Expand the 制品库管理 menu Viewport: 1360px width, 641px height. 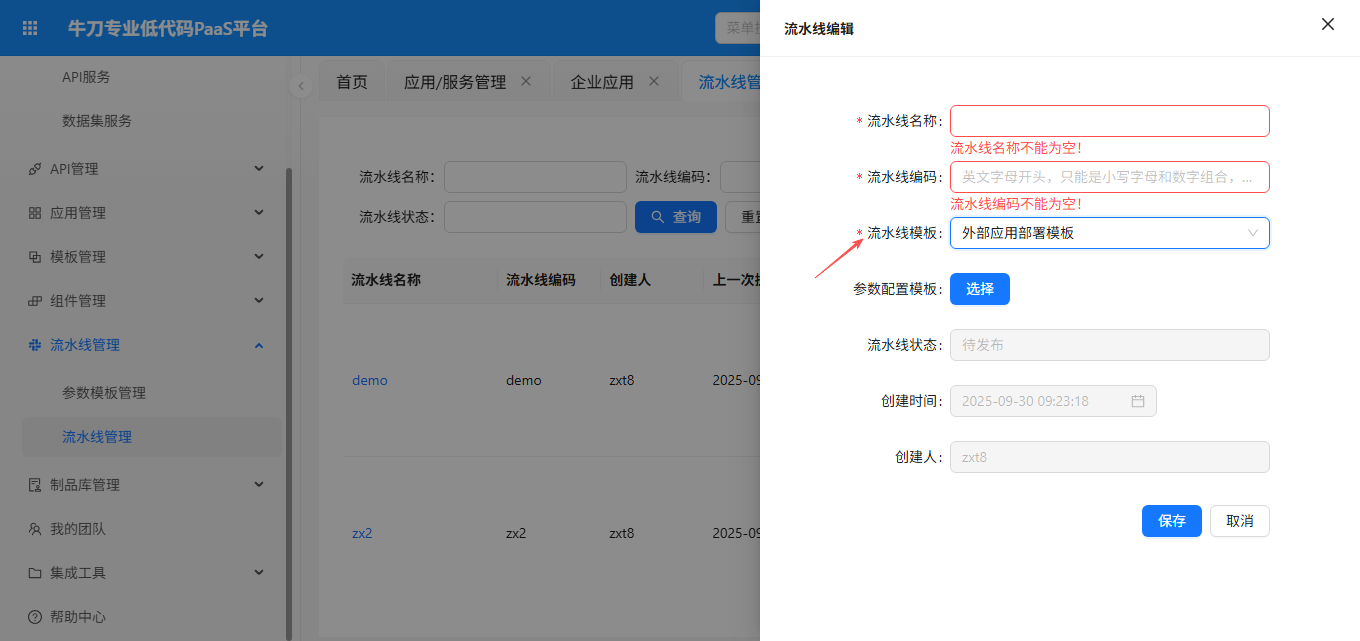click(x=259, y=485)
